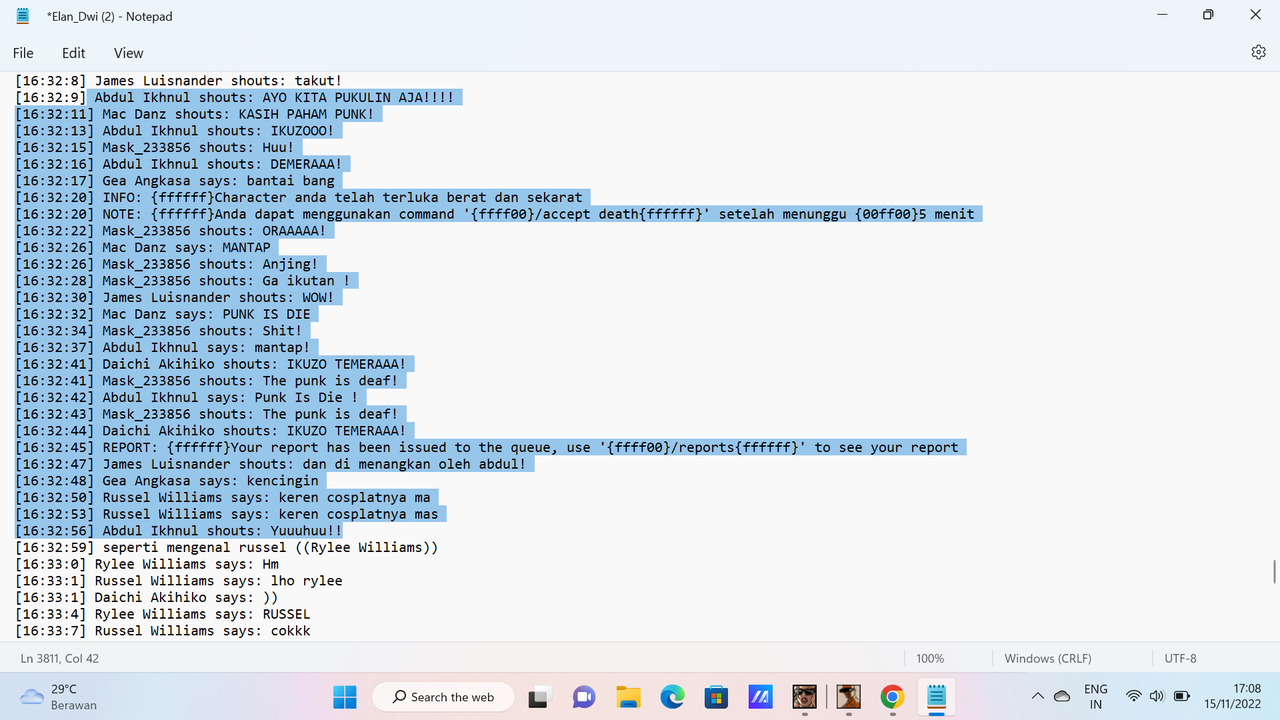Click line 'Gea Angkasa says: bantai bang'
The height and width of the screenshot is (720, 1280).
click(174, 180)
